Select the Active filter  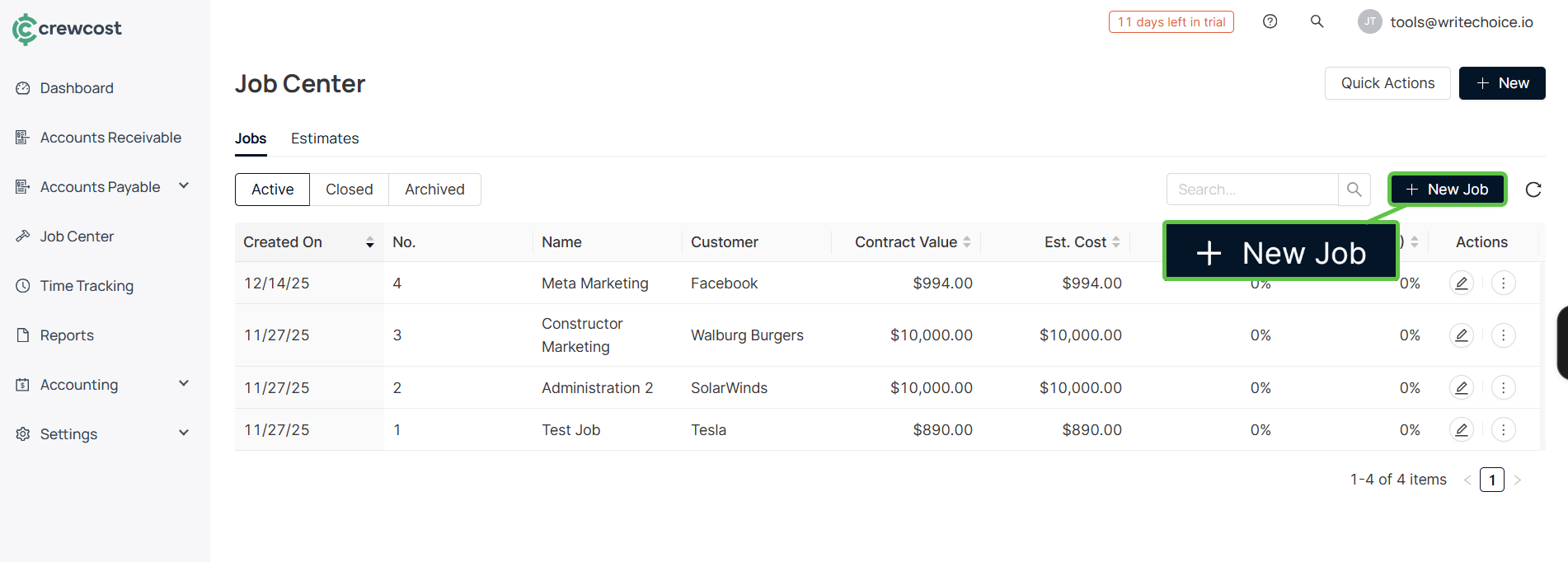pyautogui.click(x=272, y=190)
